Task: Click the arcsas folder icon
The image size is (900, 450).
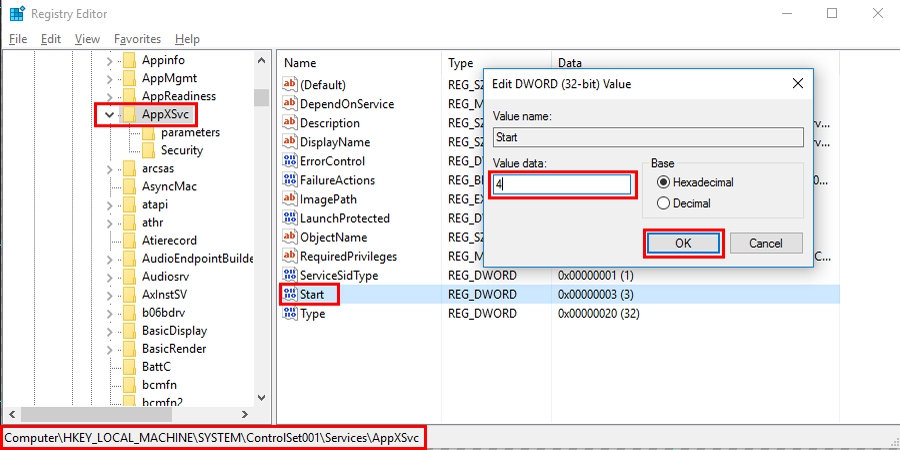Action: coord(130,168)
